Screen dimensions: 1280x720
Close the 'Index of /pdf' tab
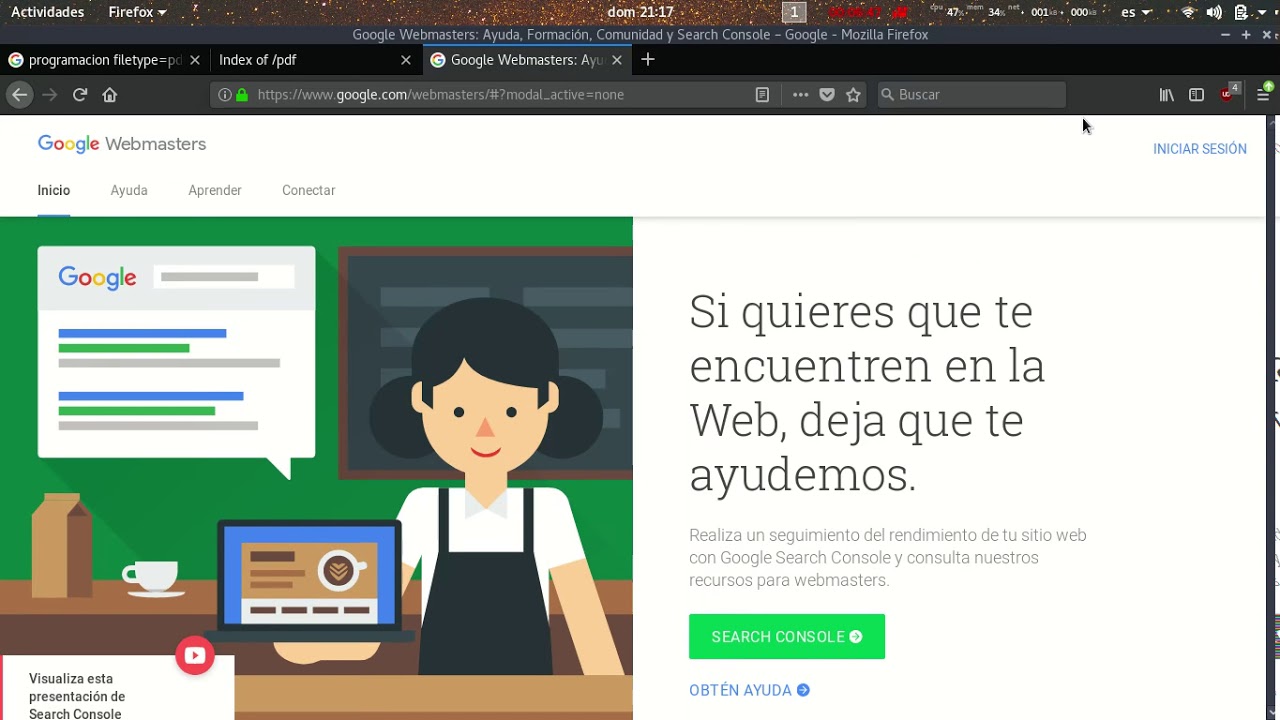click(x=405, y=60)
